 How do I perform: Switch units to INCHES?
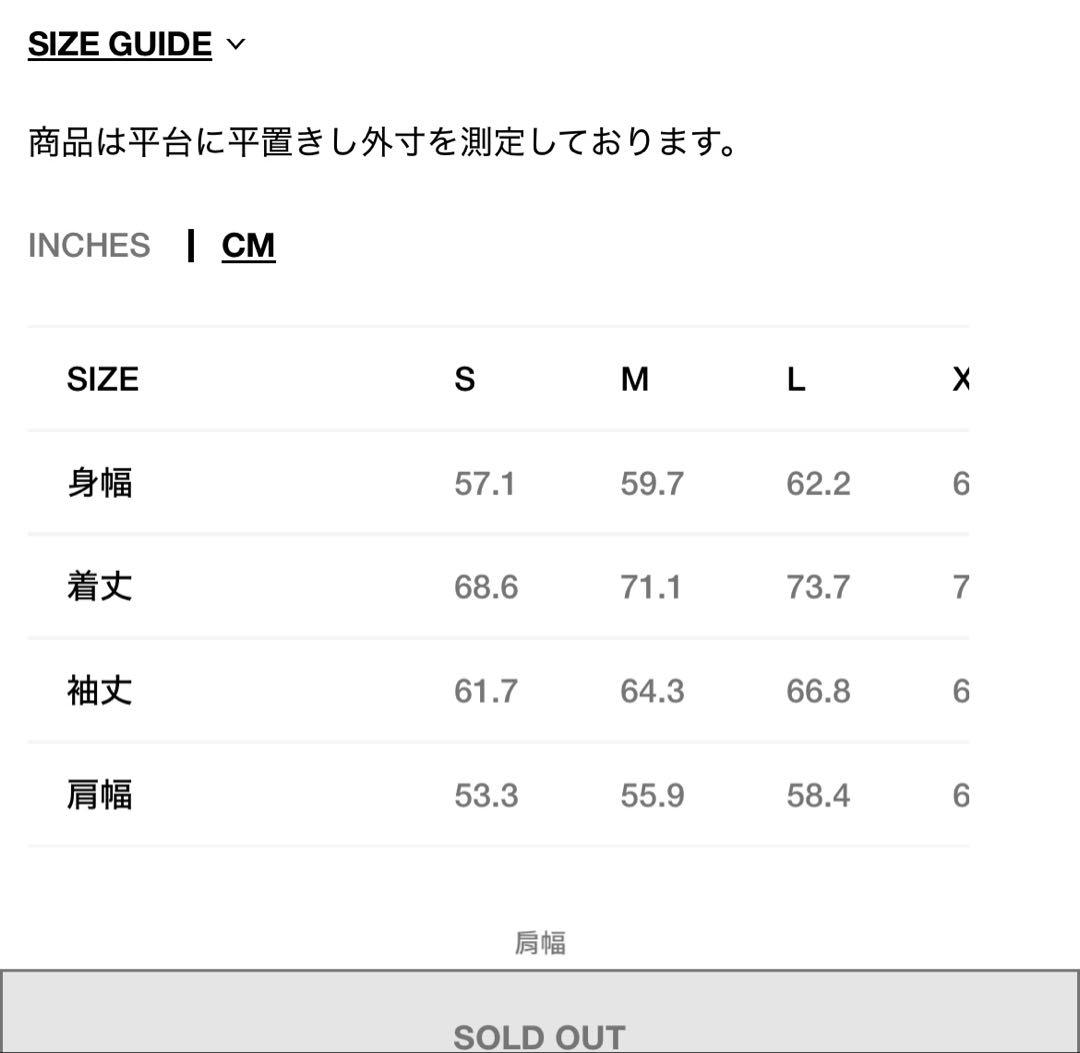(90, 245)
